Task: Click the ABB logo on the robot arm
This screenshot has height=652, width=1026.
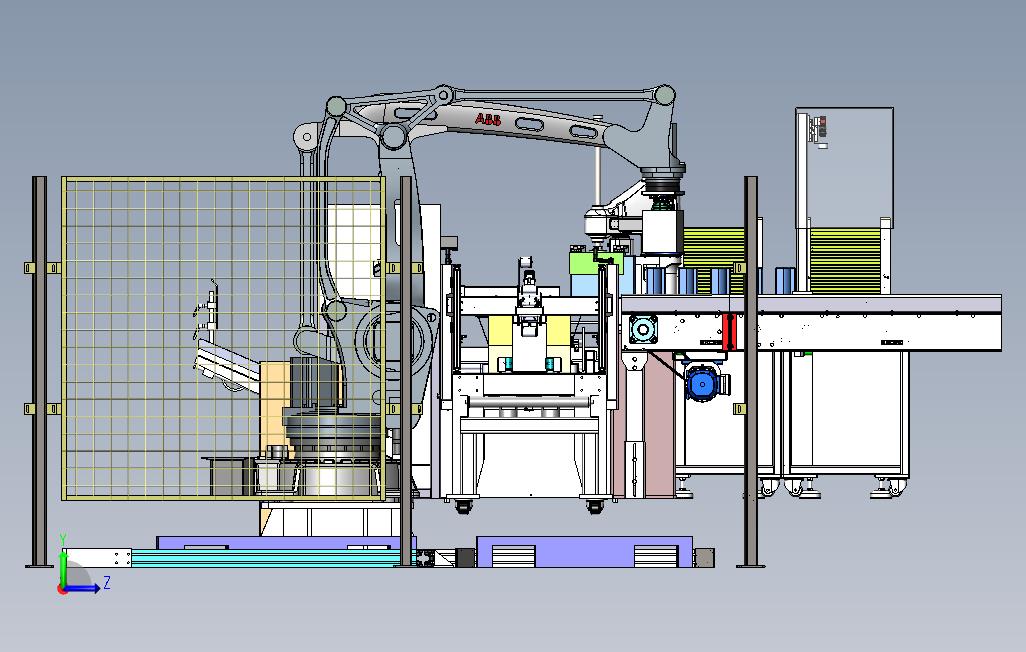Action: [488, 119]
